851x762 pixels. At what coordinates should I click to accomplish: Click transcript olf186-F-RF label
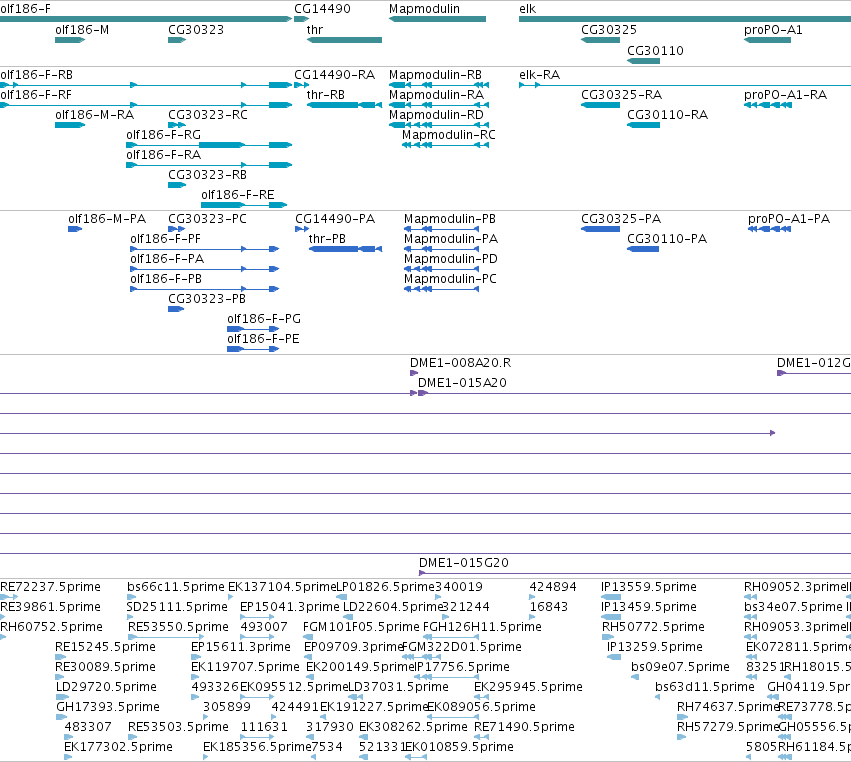click(x=36, y=95)
